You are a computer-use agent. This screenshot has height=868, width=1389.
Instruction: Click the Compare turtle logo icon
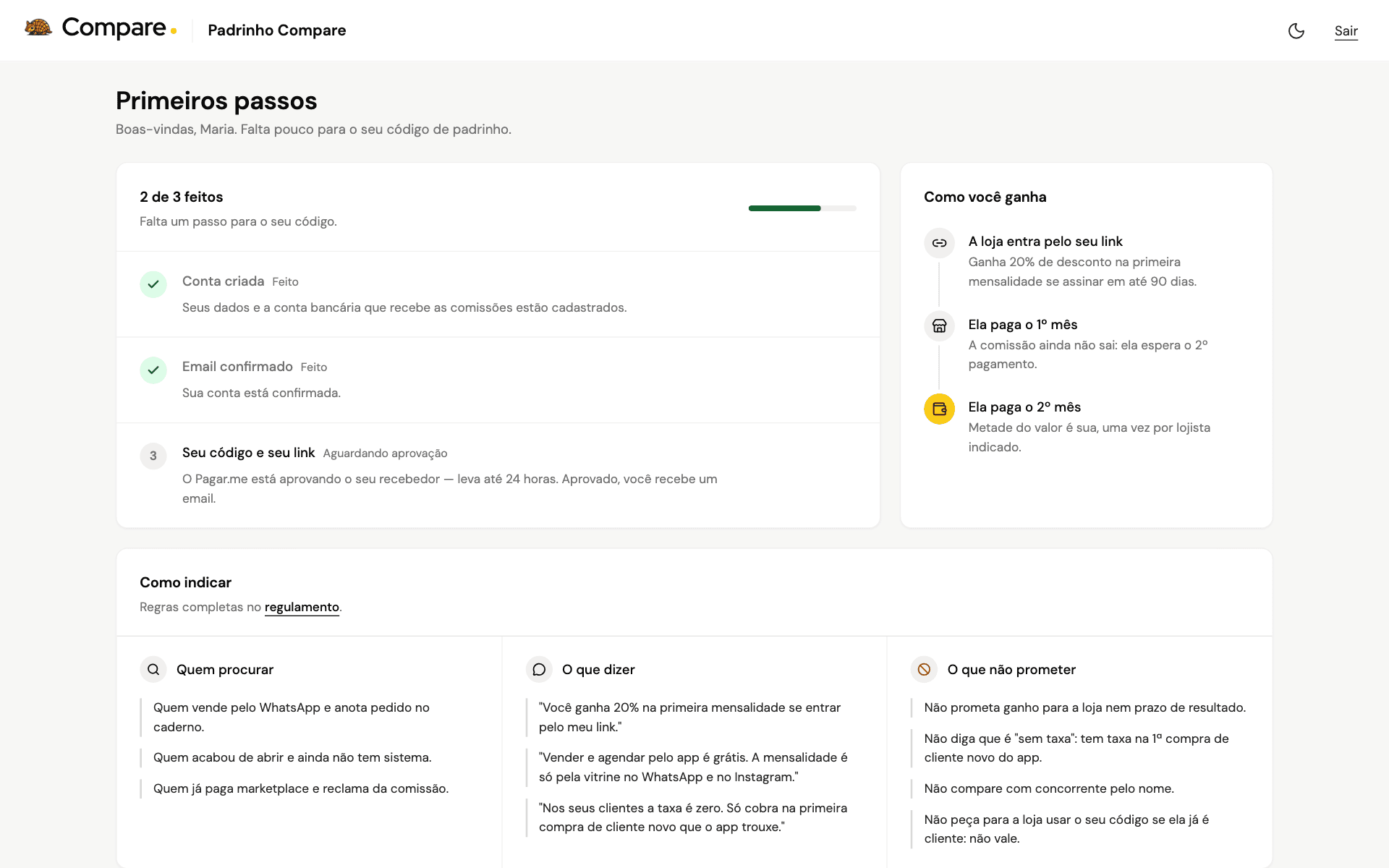click(x=38, y=27)
